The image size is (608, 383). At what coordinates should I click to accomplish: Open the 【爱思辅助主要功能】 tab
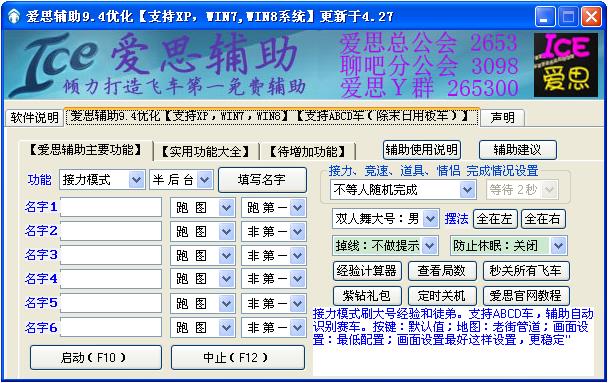(86, 150)
